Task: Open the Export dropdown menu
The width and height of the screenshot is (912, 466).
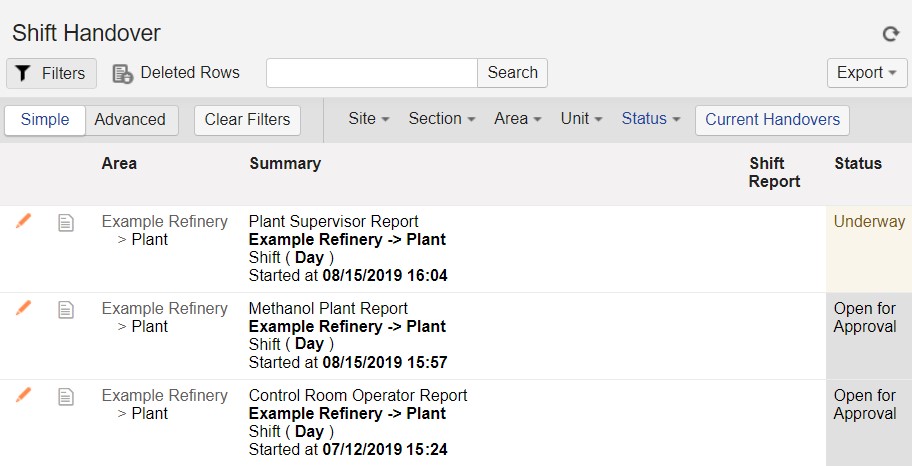Action: [867, 73]
